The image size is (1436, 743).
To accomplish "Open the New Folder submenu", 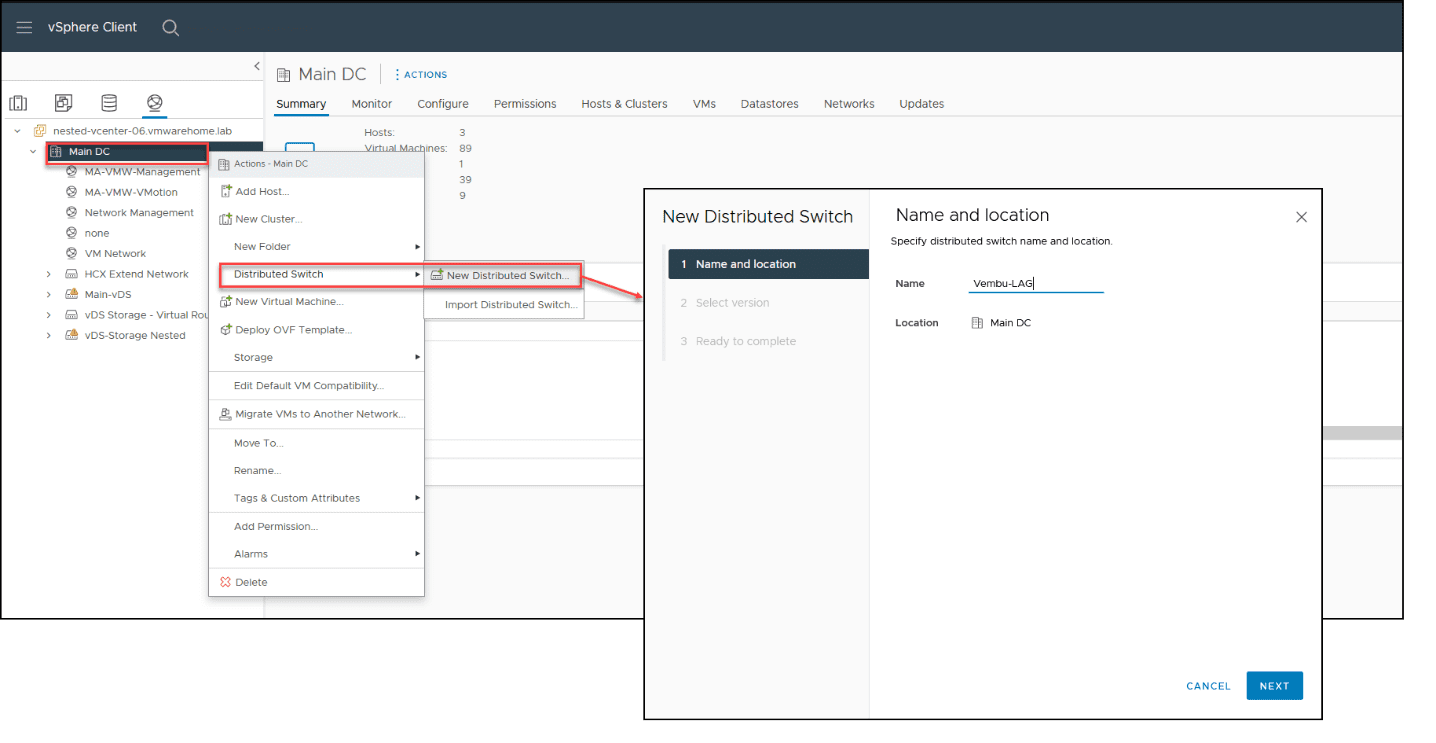I will click(x=316, y=247).
